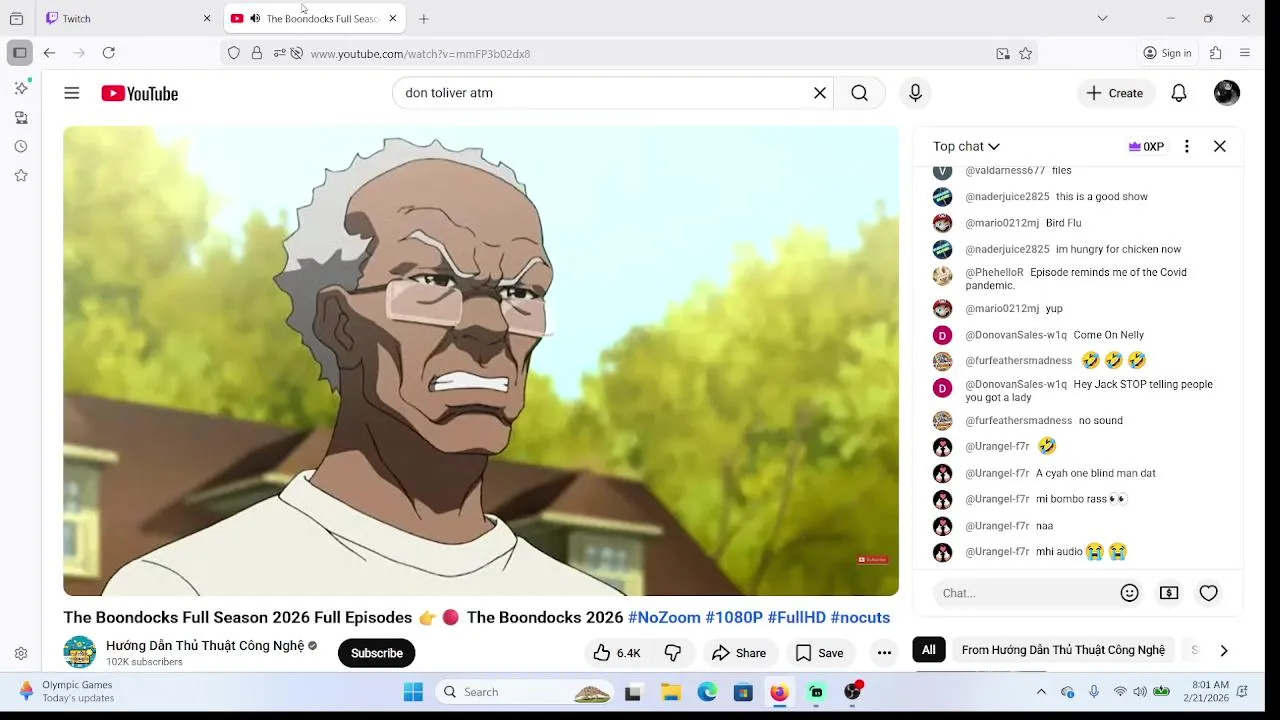The image size is (1280, 720).
Task: Select From Hướng Dẫn Thủ Thuật chip
Action: [1063, 650]
